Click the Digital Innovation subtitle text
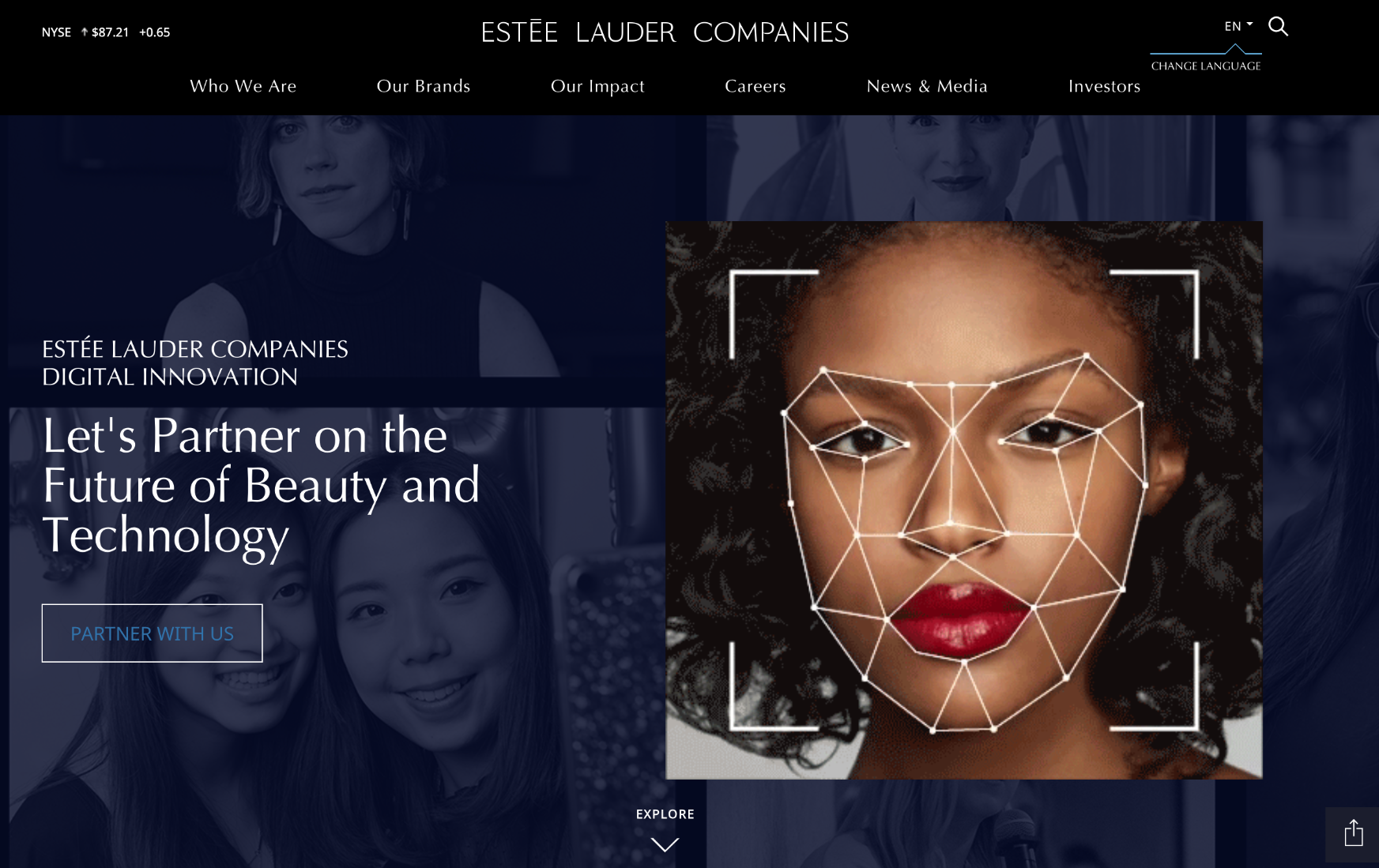This screenshot has height=868, width=1379. tap(170, 377)
